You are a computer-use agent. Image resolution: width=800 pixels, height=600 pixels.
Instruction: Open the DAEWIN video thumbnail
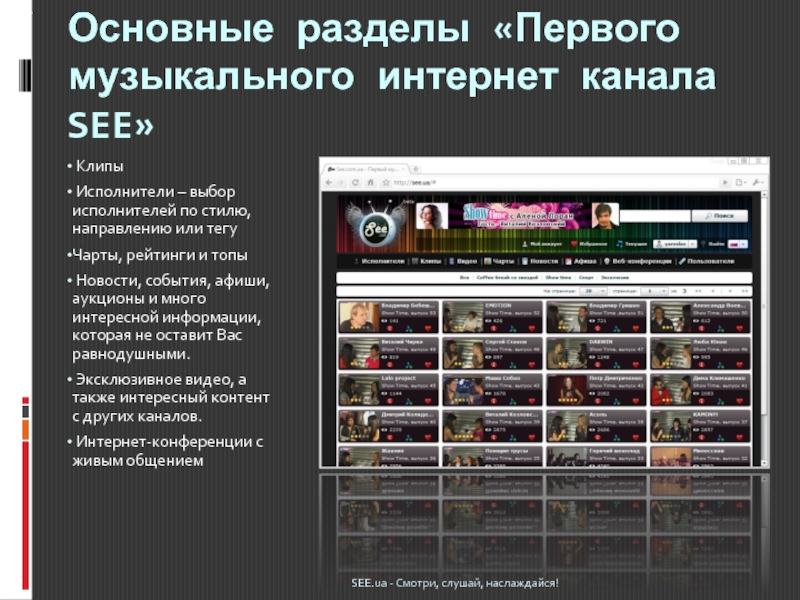tap(567, 354)
